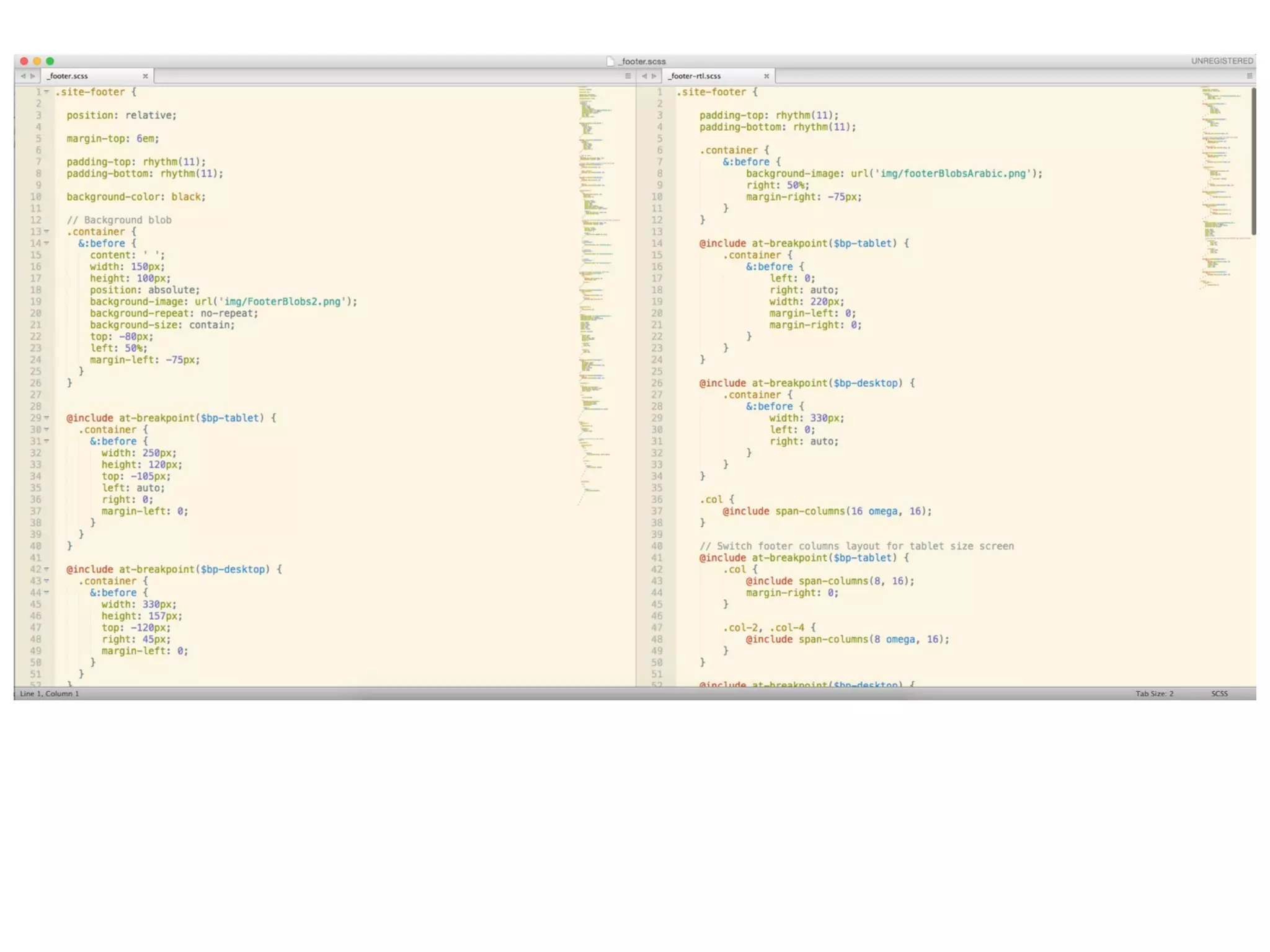This screenshot has height=952, width=1270.
Task: Fold the desktop breakpoint block at line 42
Action: click(x=47, y=570)
